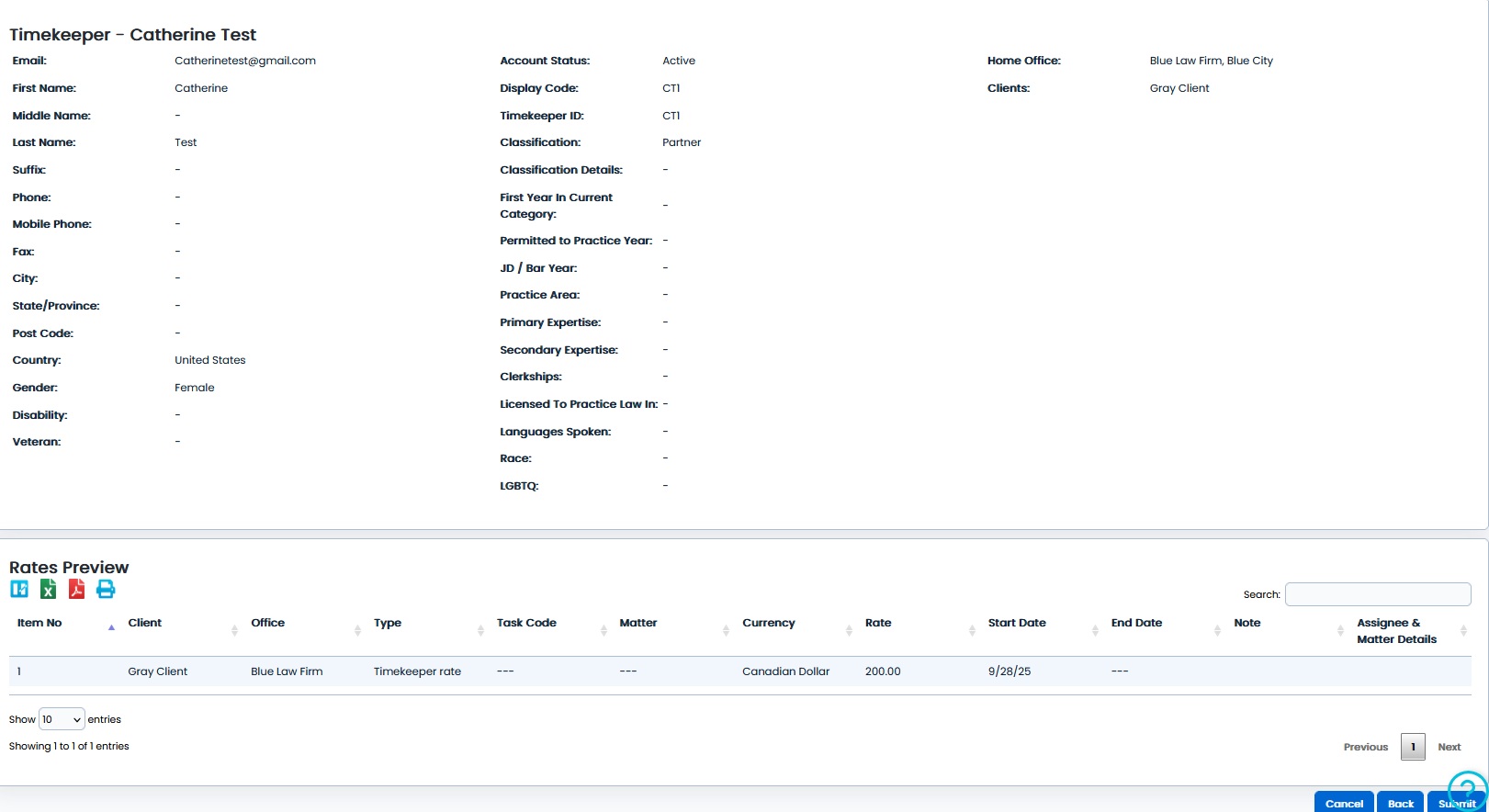The width and height of the screenshot is (1489, 812).
Task: Print the rates preview table
Action: coord(106,589)
